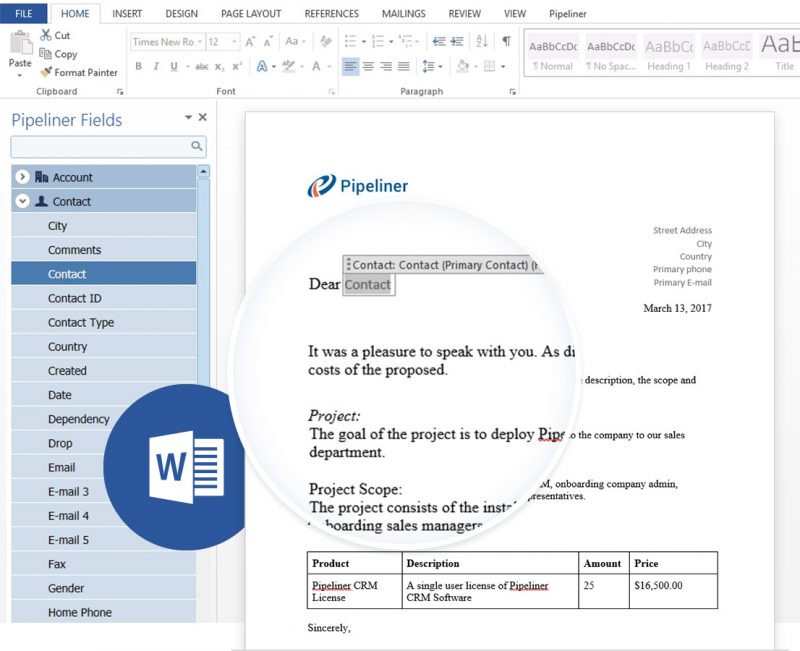This screenshot has width=800, height=651.
Task: Select the Country field in the list
Action: coord(104,346)
